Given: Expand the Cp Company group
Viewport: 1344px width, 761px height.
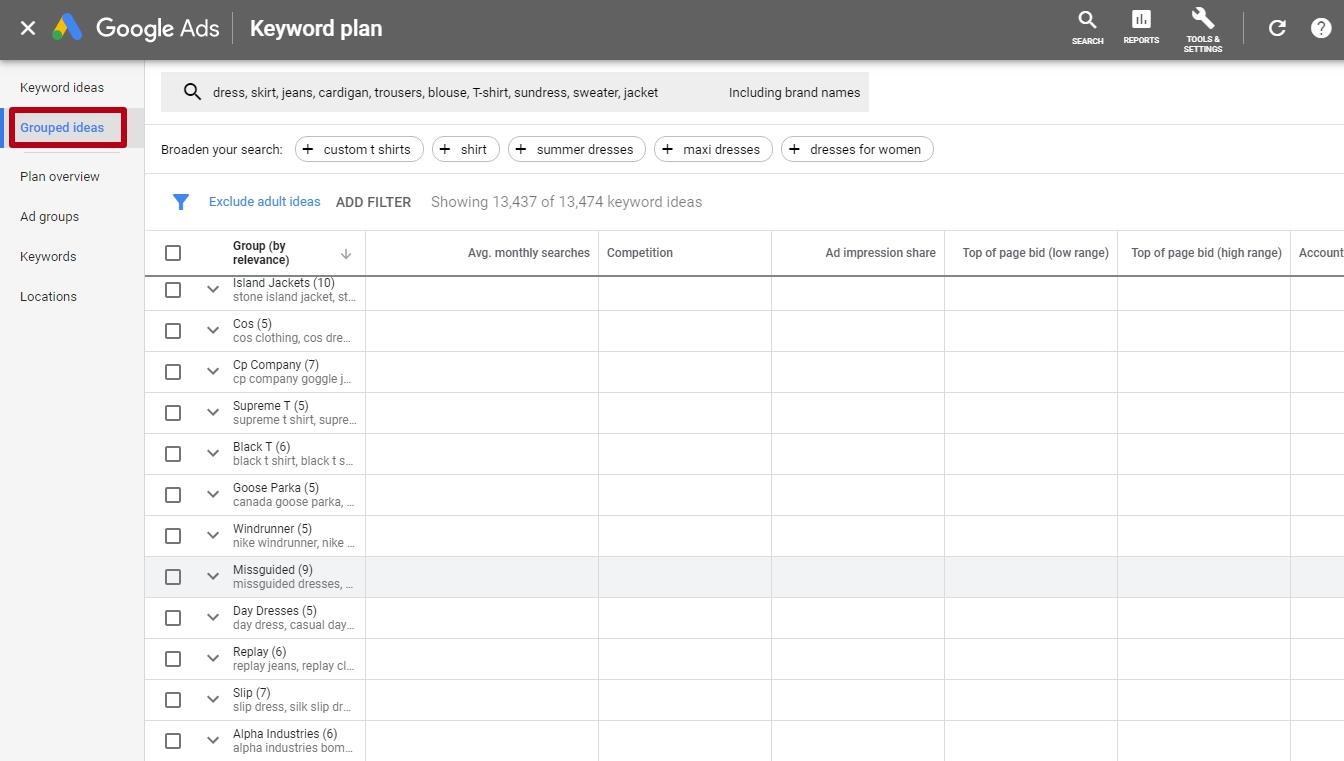Looking at the screenshot, I should 212,372.
